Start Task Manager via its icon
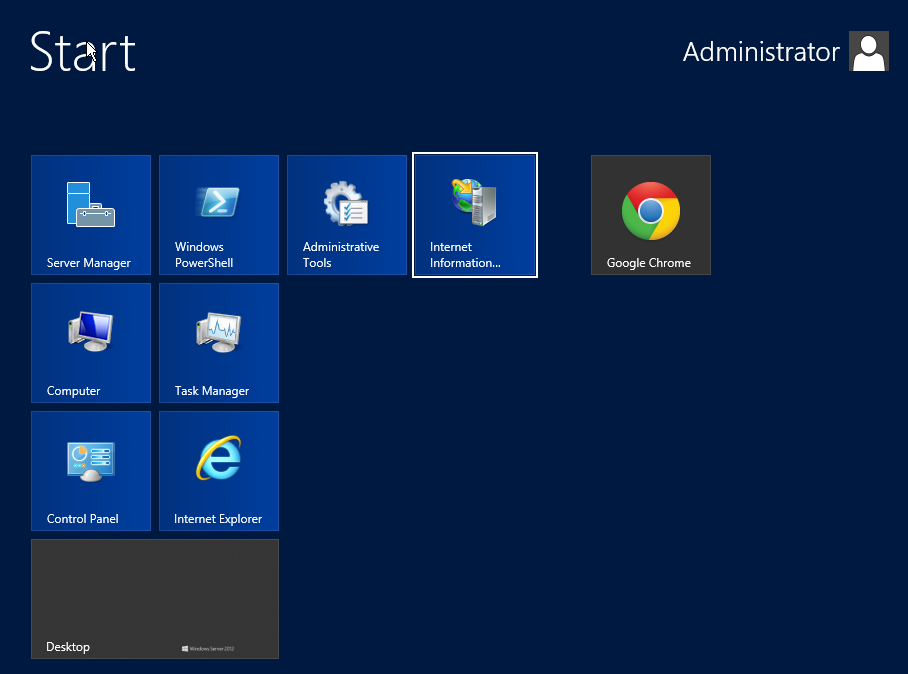Screen dimensions: 908x674 (218, 330)
